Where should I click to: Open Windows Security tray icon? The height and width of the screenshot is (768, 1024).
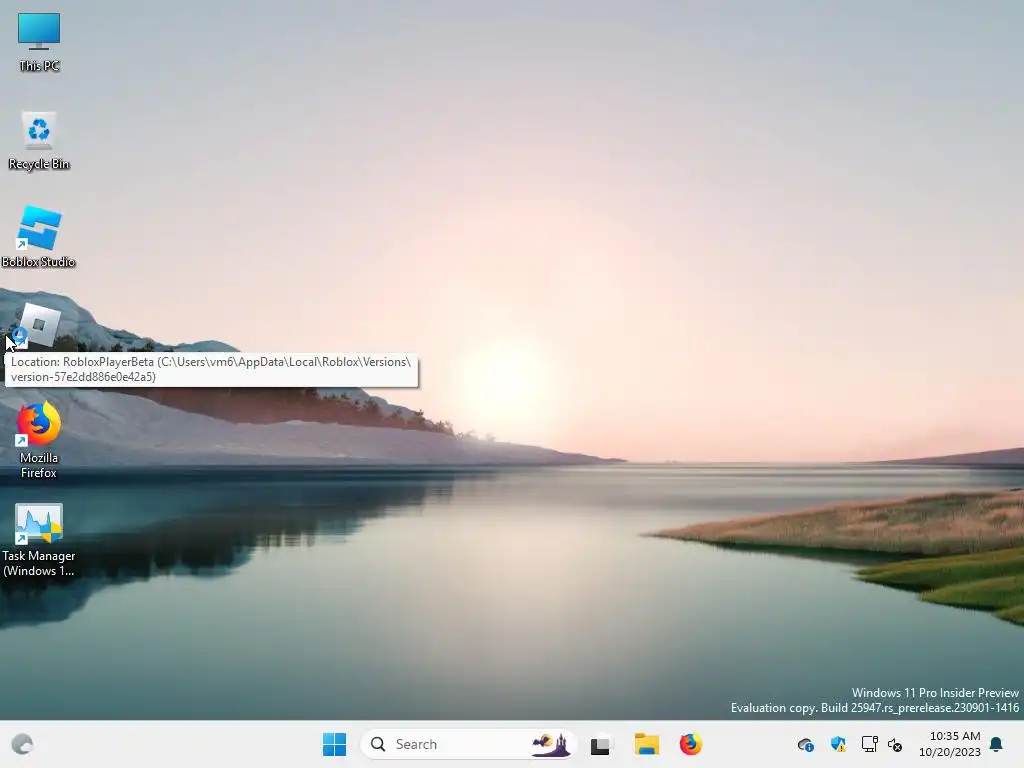tap(838, 744)
